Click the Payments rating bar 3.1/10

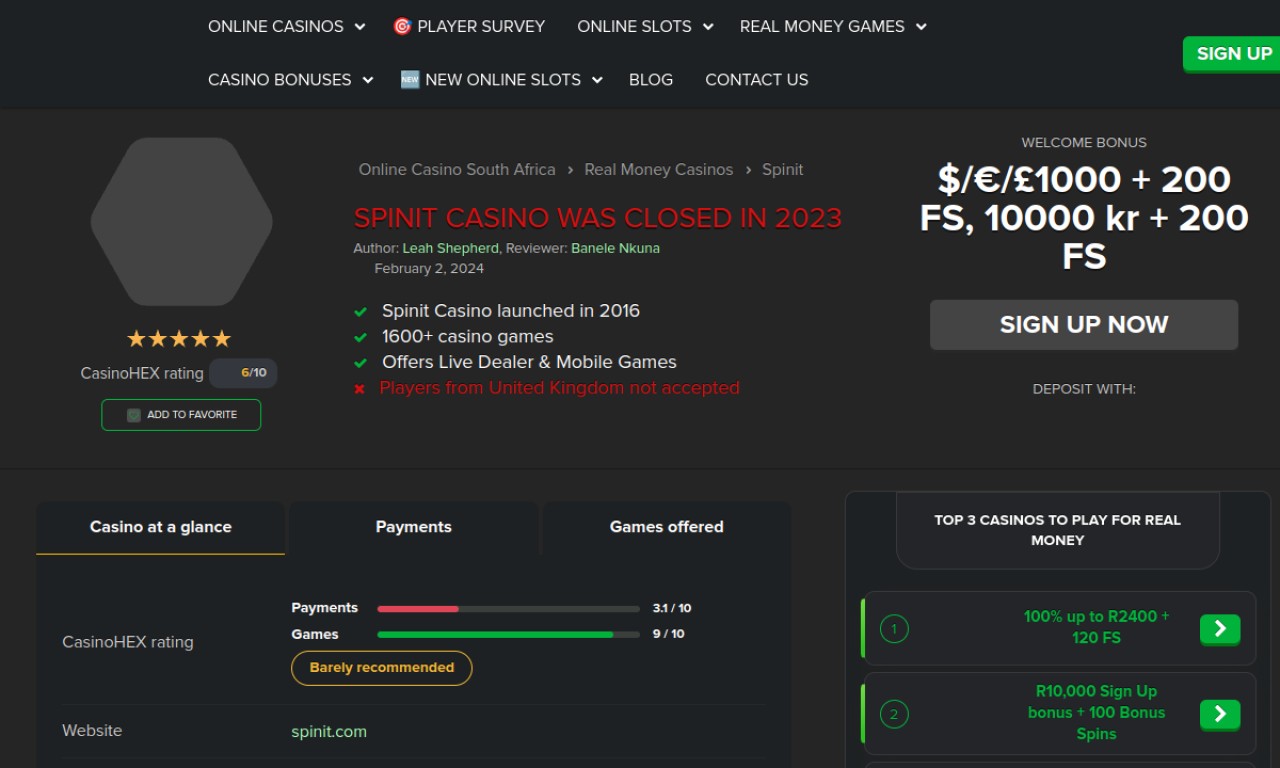508,609
